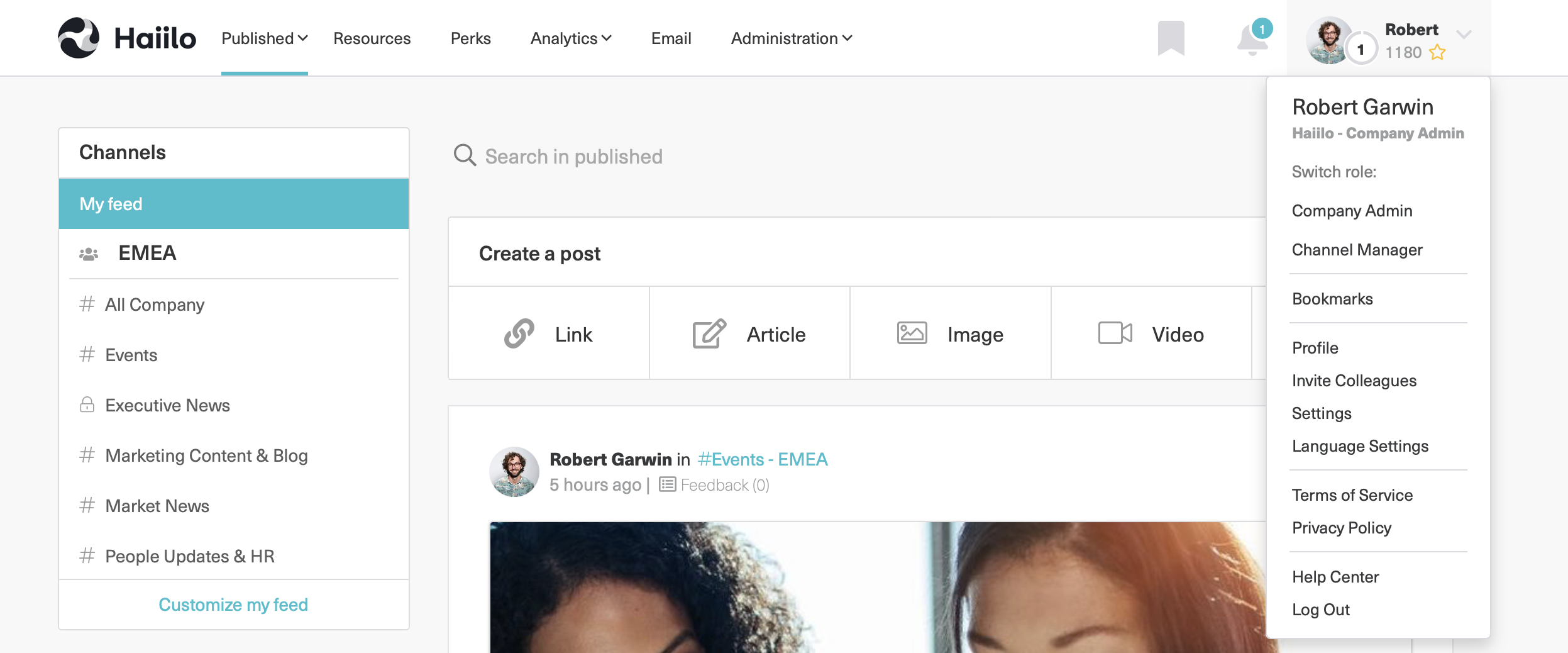Click Customize my feed link
Screen dimensions: 1568x653
[233, 605]
